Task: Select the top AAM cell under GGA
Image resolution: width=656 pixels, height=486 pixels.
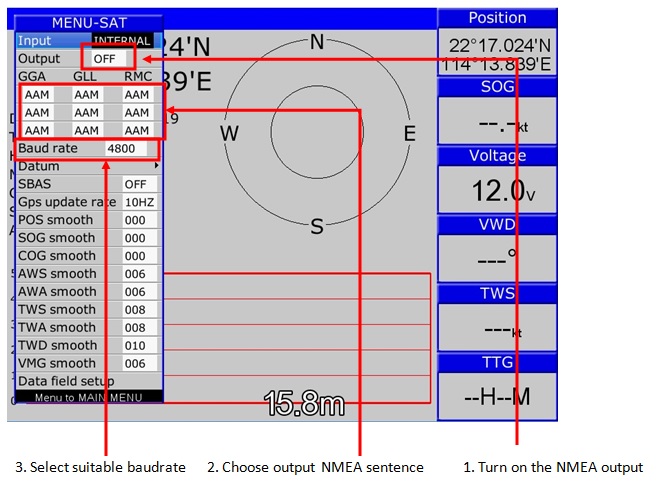Action: tap(38, 95)
